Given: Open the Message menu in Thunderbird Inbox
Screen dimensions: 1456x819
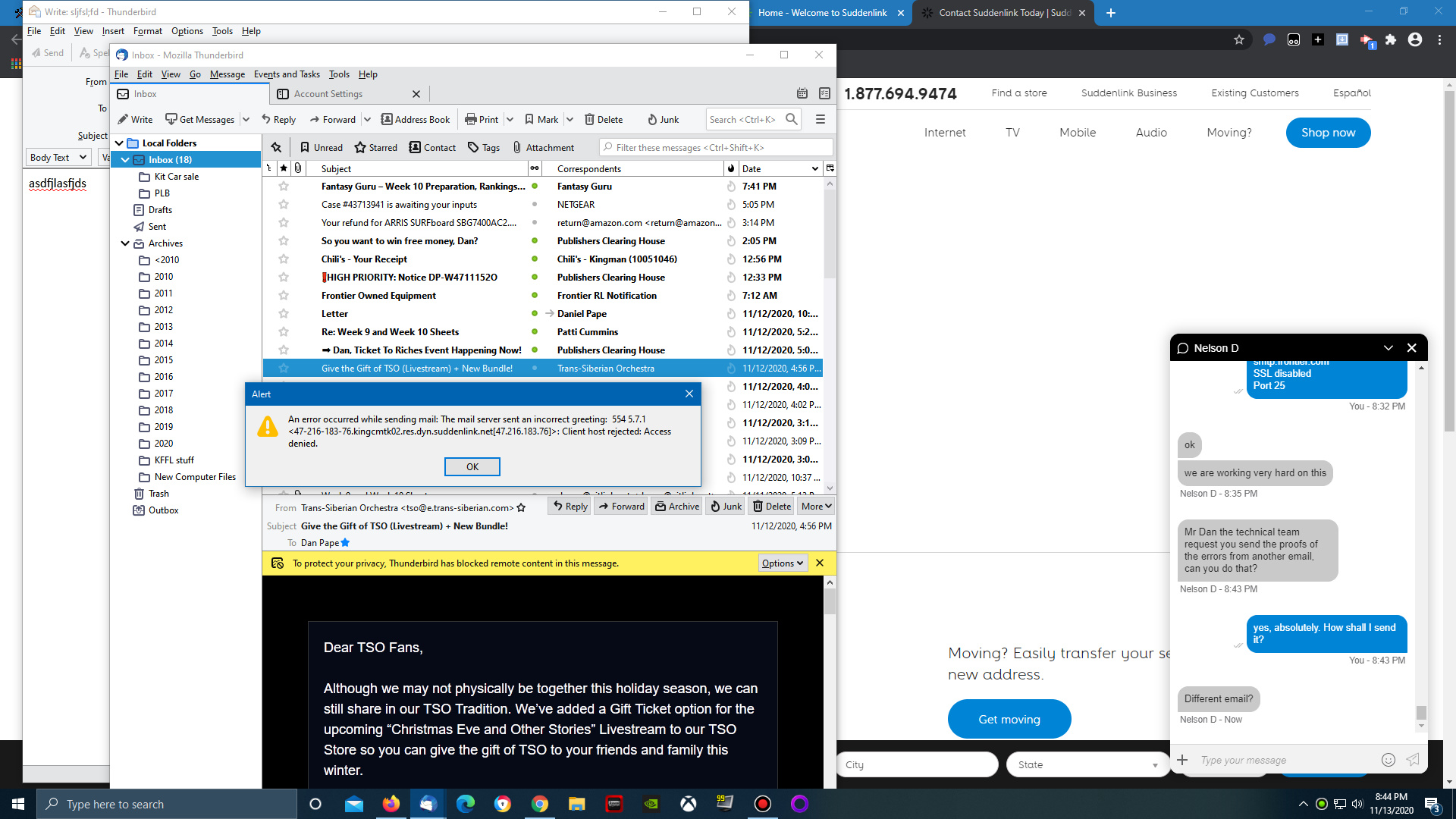Looking at the screenshot, I should coord(227,74).
